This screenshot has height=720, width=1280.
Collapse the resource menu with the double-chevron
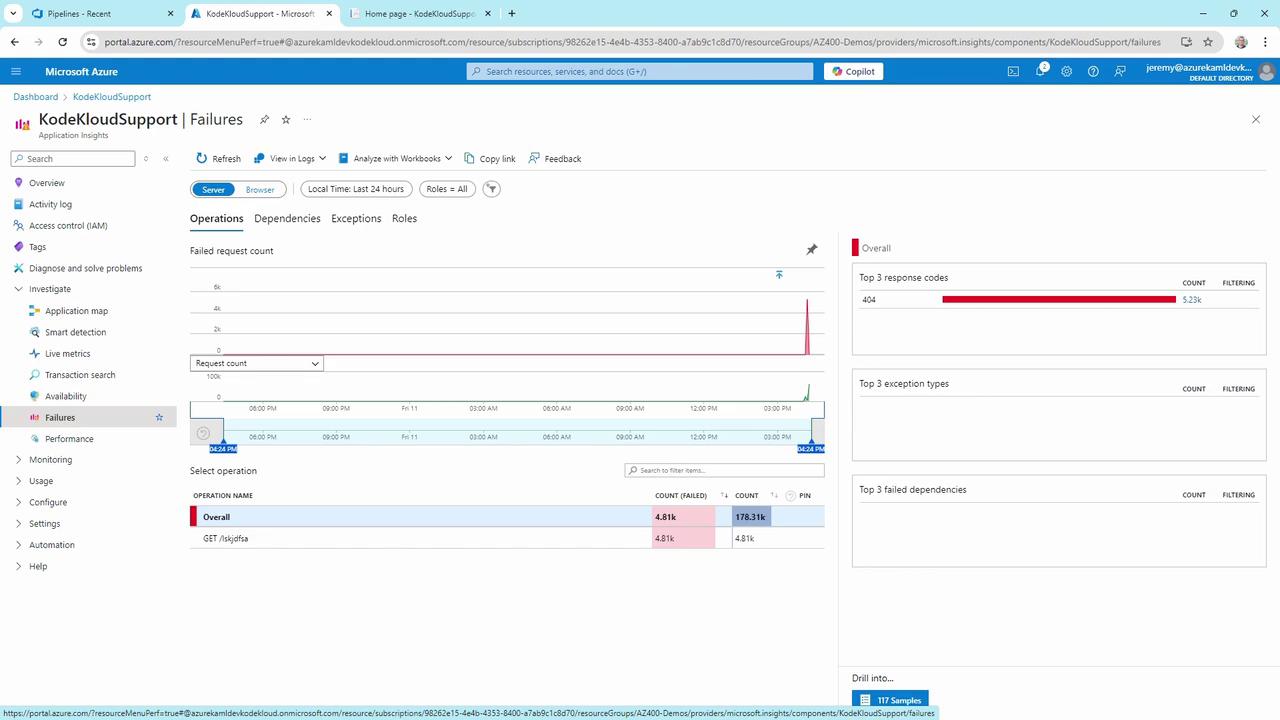166,159
